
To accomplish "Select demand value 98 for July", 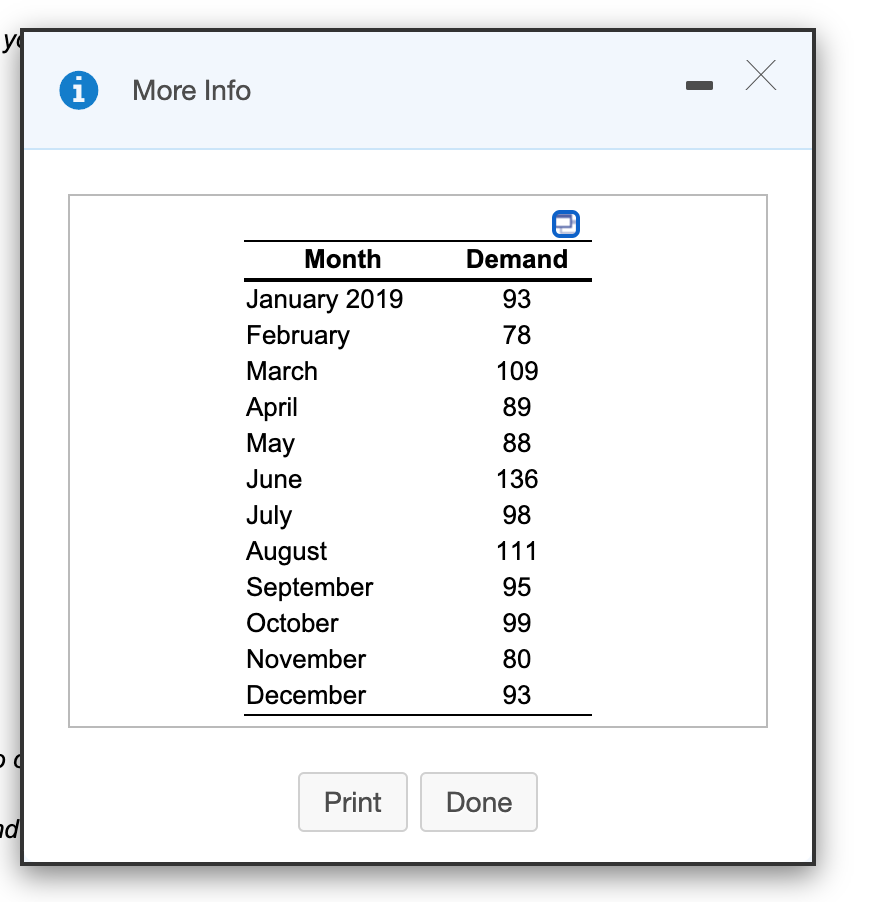I will click(516, 515).
